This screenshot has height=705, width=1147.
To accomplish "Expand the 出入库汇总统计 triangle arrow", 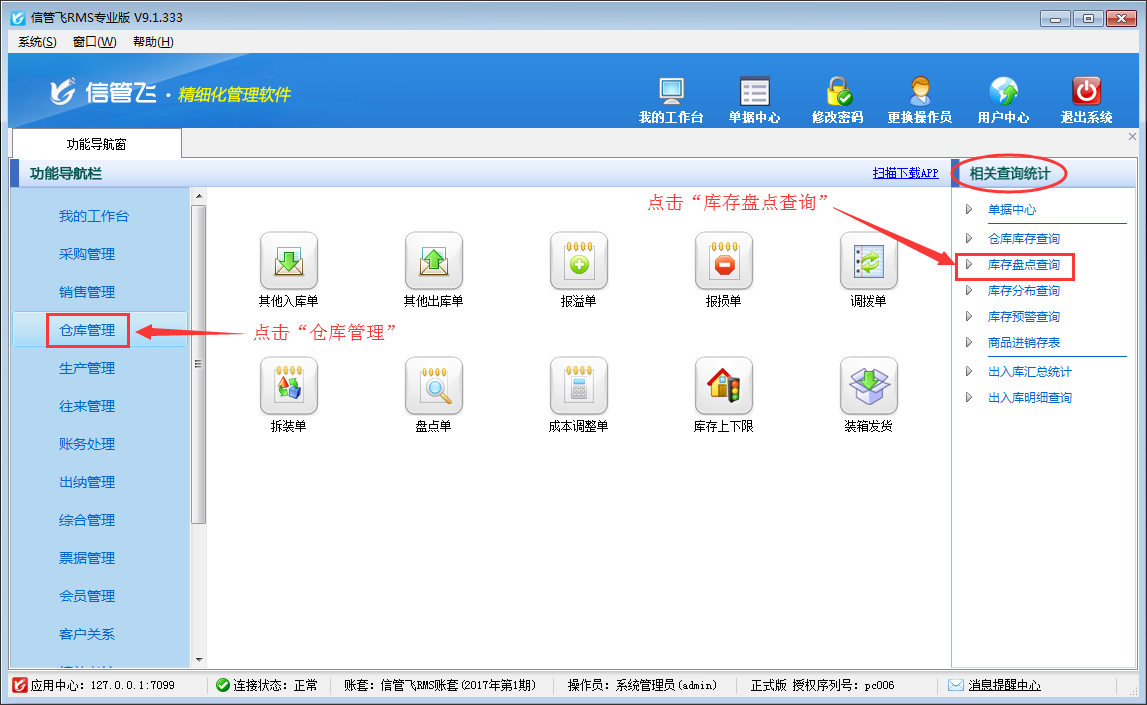I will click(968, 372).
